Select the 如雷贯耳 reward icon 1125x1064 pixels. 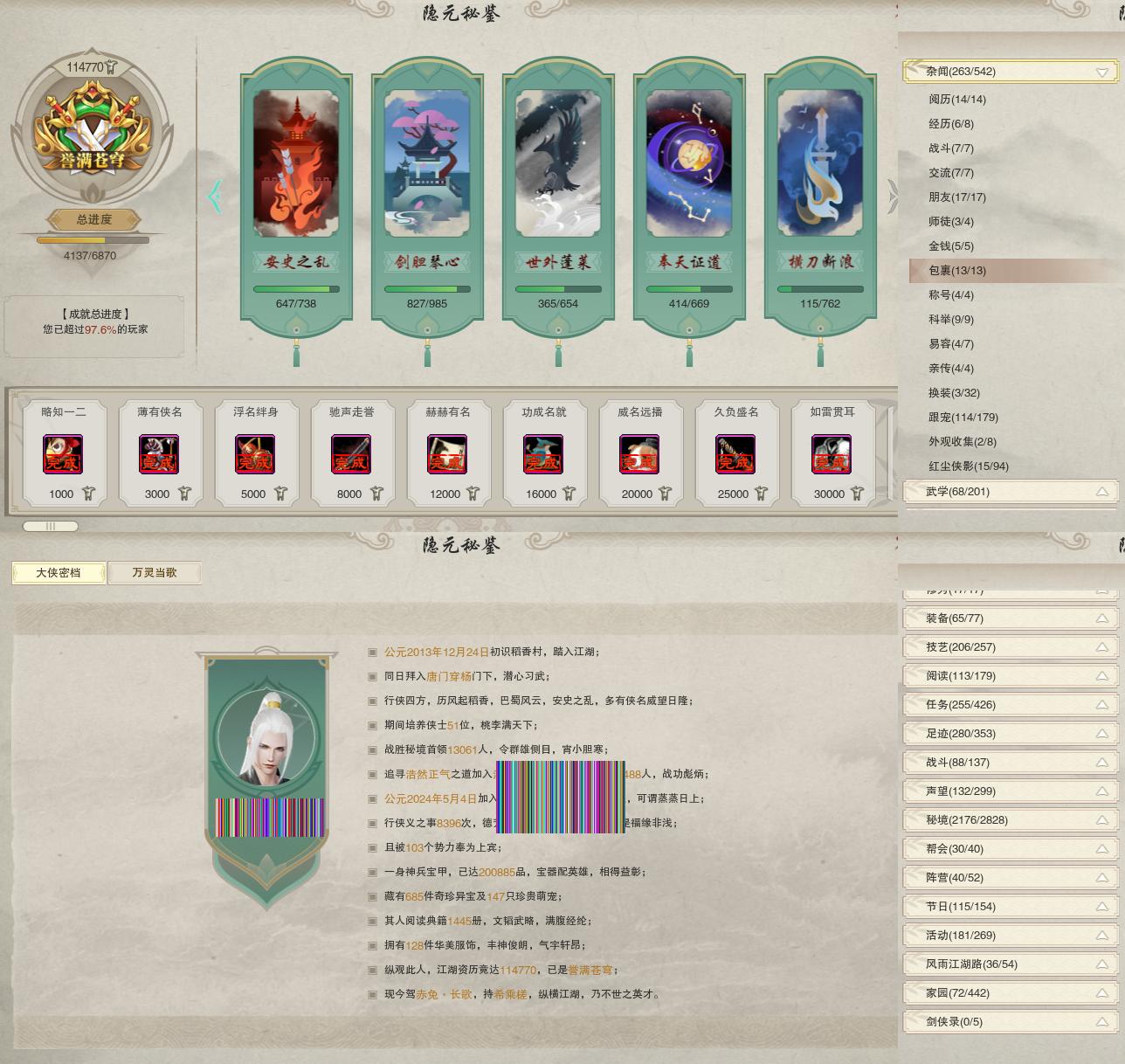pos(832,454)
